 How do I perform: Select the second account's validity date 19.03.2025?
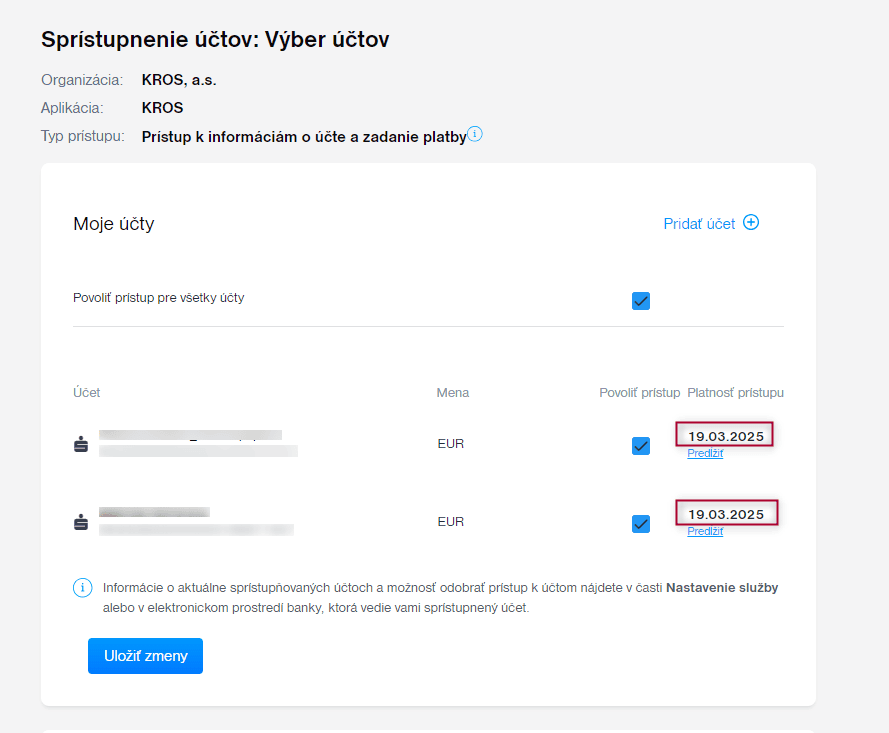(725, 514)
